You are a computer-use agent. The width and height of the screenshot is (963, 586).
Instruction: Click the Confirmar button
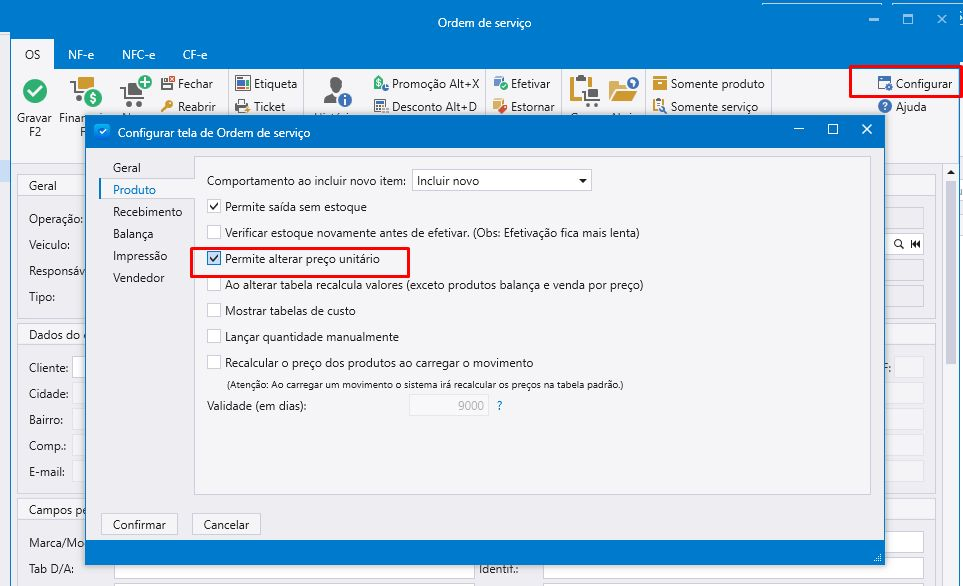point(139,524)
